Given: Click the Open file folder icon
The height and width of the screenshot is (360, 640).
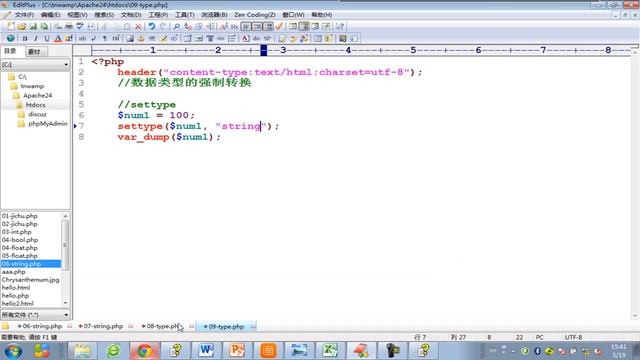Looking at the screenshot, I should (x=21, y=27).
